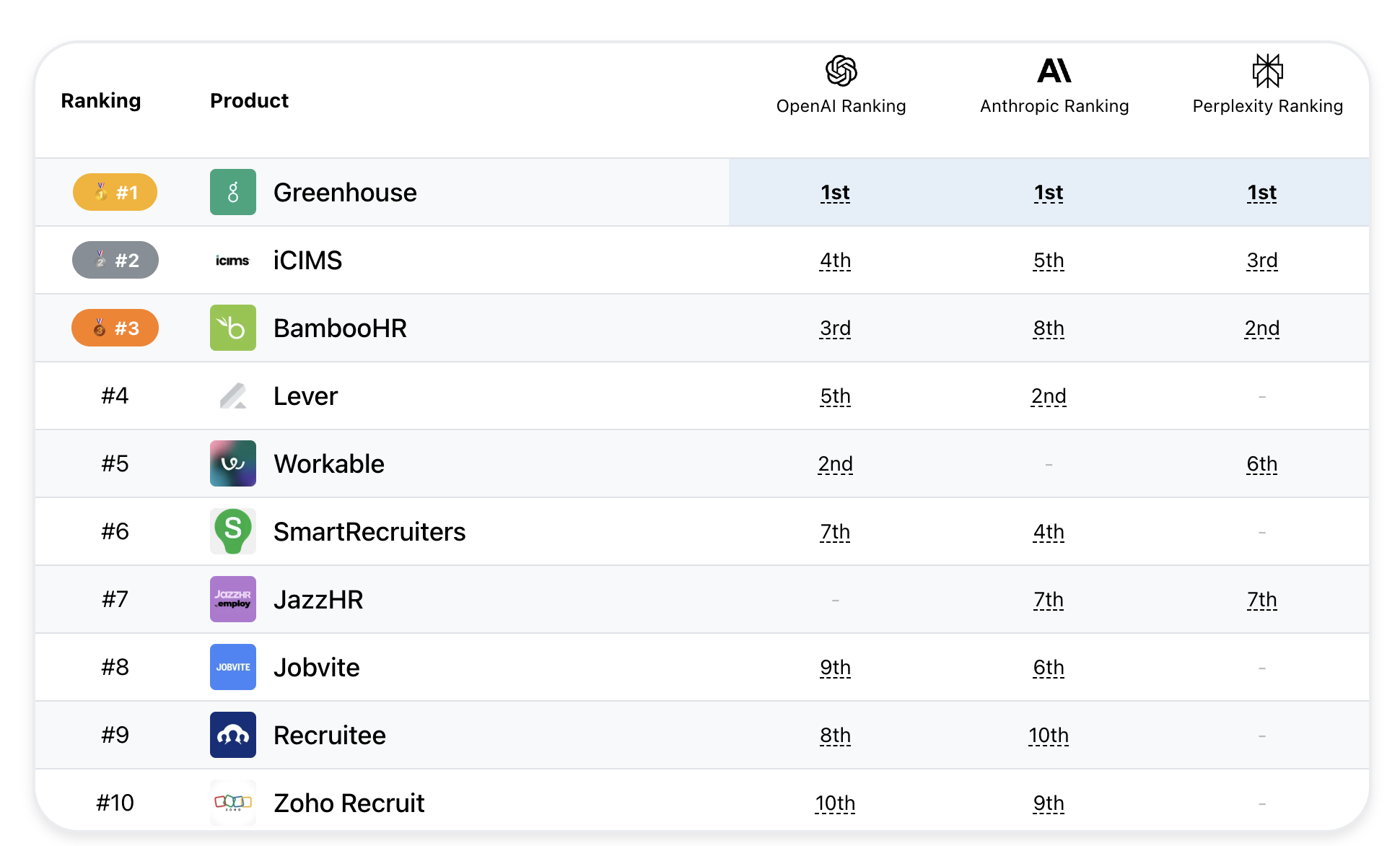Image resolution: width=1400 pixels, height=846 pixels.
Task: Click the Zoho Recruit logo
Action: pos(233,803)
